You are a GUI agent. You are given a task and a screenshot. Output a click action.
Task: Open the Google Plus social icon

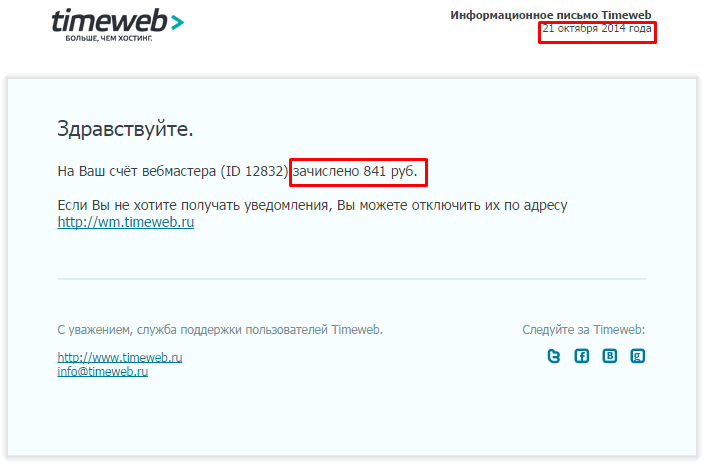point(637,356)
